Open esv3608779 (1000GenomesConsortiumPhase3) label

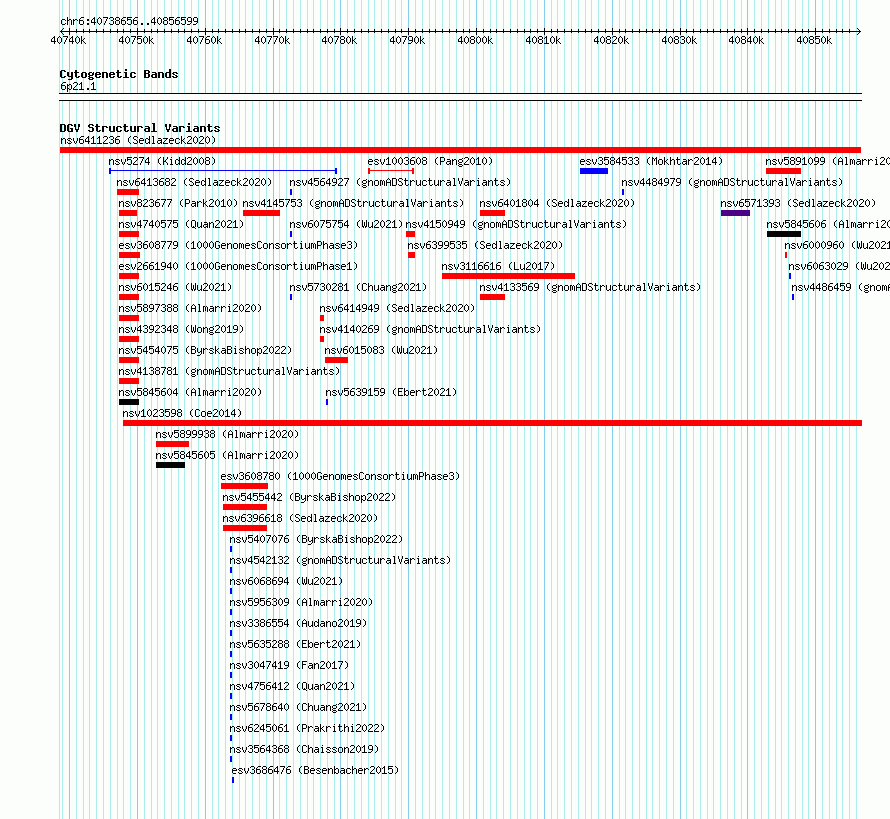point(238,245)
